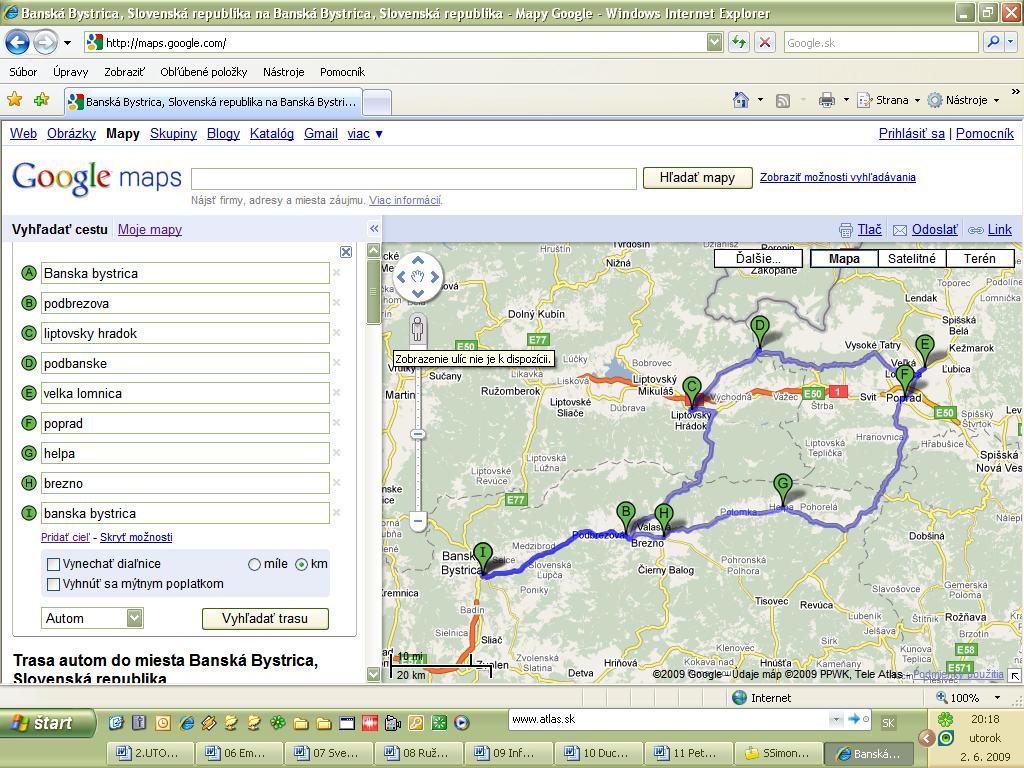Click the map pan navigation control

coord(418,277)
